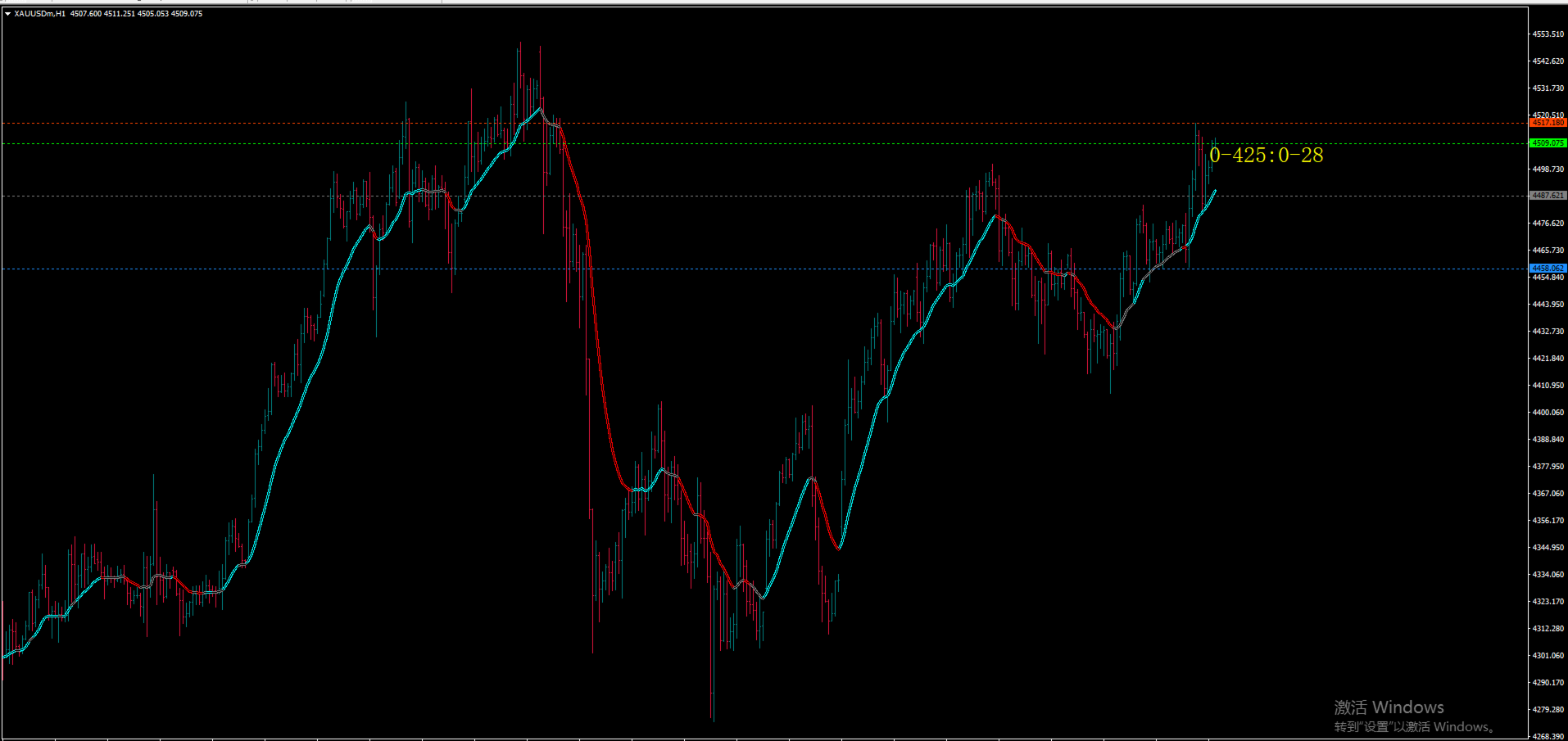This screenshot has height=741, width=1568.
Task: Click the 4334.060 price scale value
Action: coord(1548,575)
